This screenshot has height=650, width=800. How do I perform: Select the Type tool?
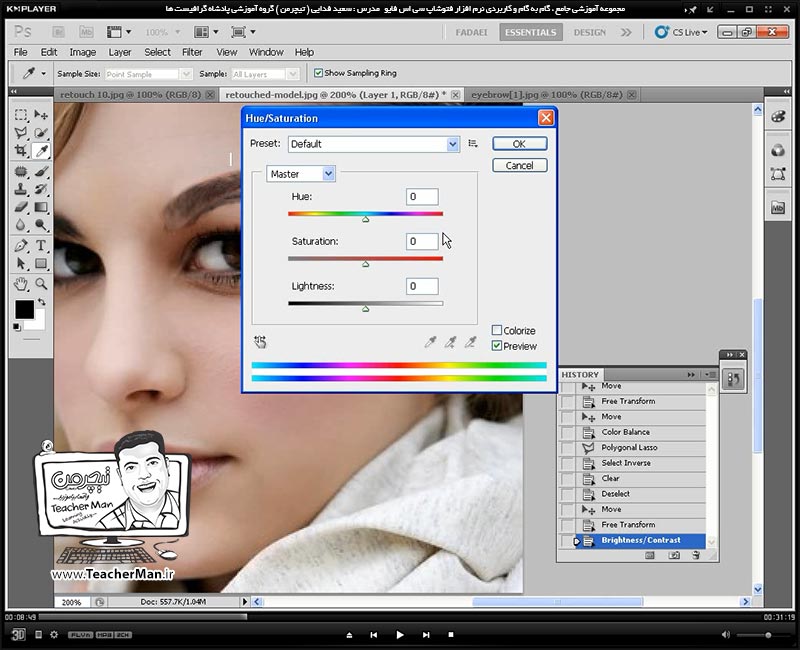pos(41,246)
